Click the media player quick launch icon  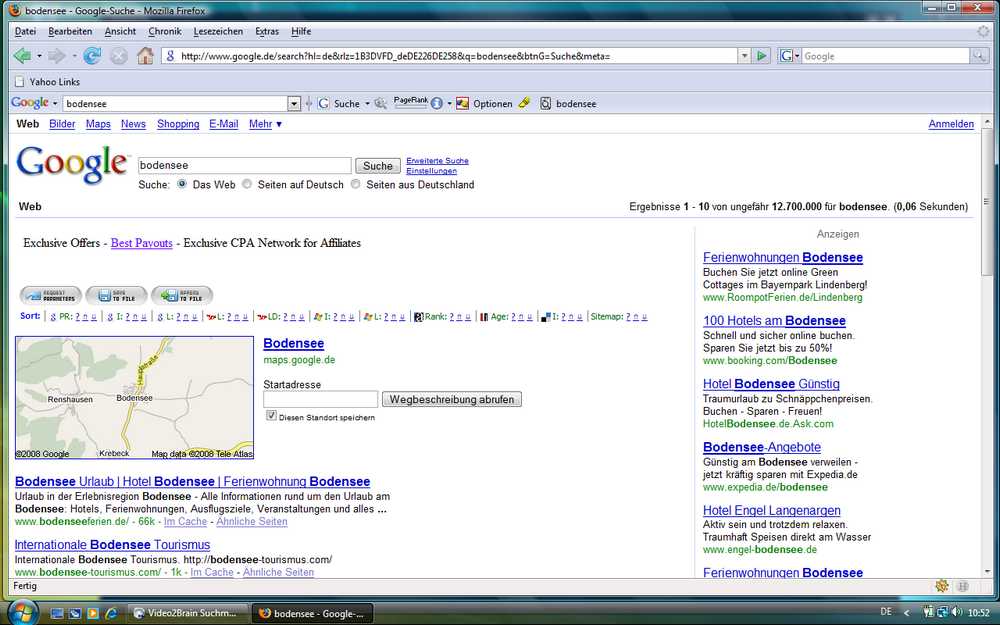tap(93, 614)
